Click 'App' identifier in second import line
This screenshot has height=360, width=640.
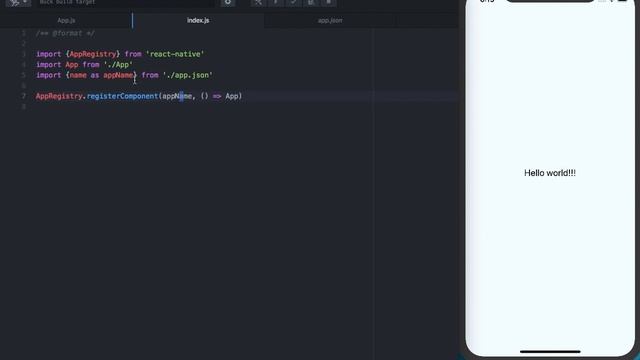click(x=72, y=65)
